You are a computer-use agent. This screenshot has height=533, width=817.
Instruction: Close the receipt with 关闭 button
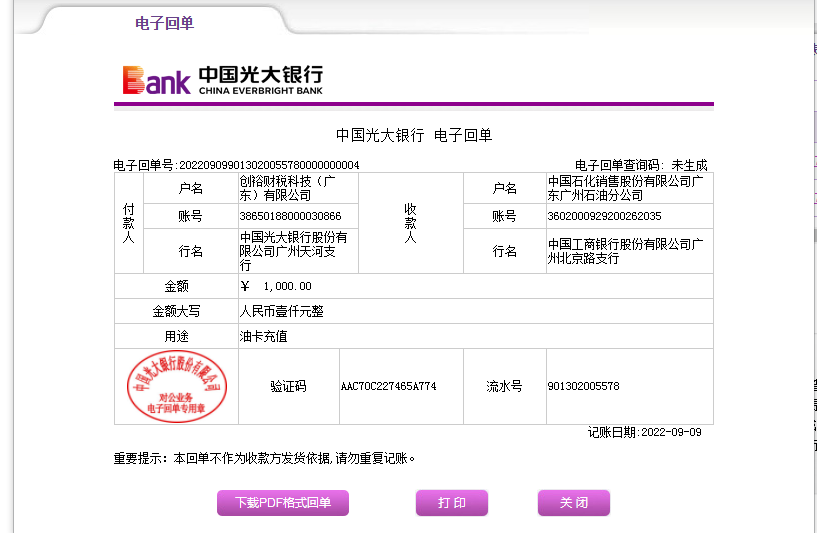coord(573,502)
